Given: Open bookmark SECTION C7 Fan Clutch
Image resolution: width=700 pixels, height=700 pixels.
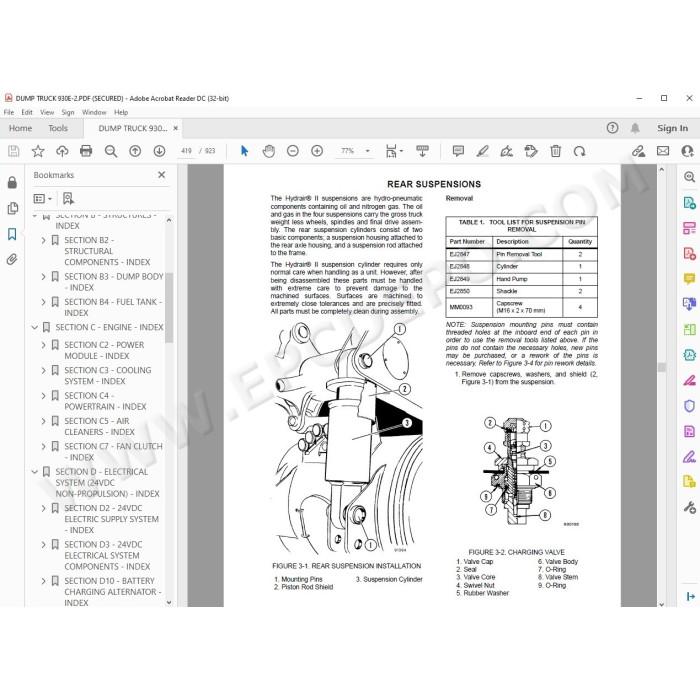Looking at the screenshot, I should click(x=113, y=452).
